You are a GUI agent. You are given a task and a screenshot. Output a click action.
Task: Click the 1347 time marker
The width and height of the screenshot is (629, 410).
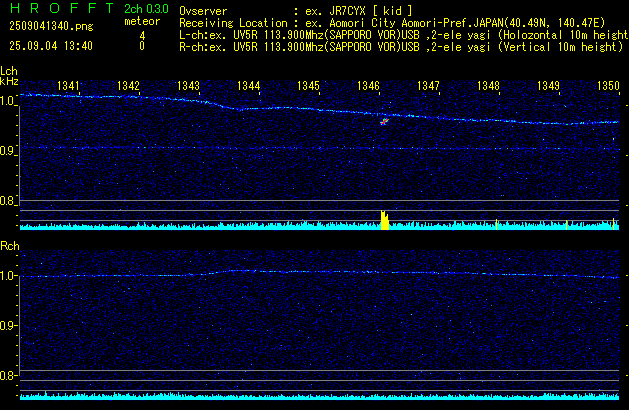[x=428, y=86]
